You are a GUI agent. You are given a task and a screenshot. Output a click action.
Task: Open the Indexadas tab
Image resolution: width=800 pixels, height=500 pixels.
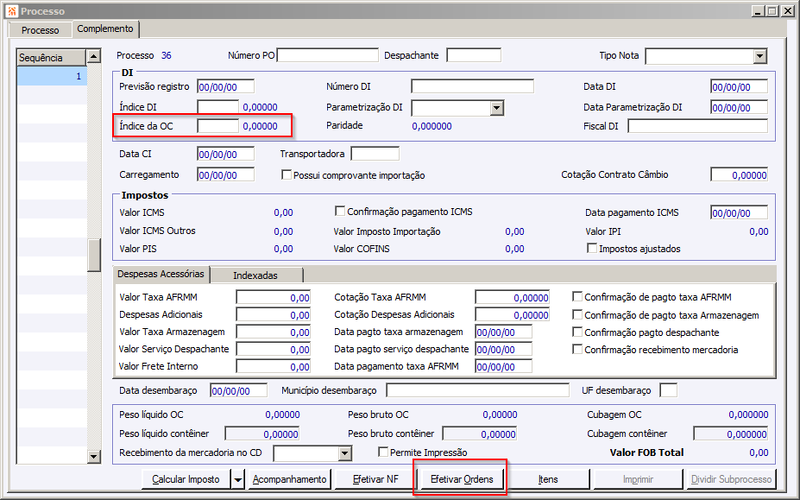[x=256, y=275]
